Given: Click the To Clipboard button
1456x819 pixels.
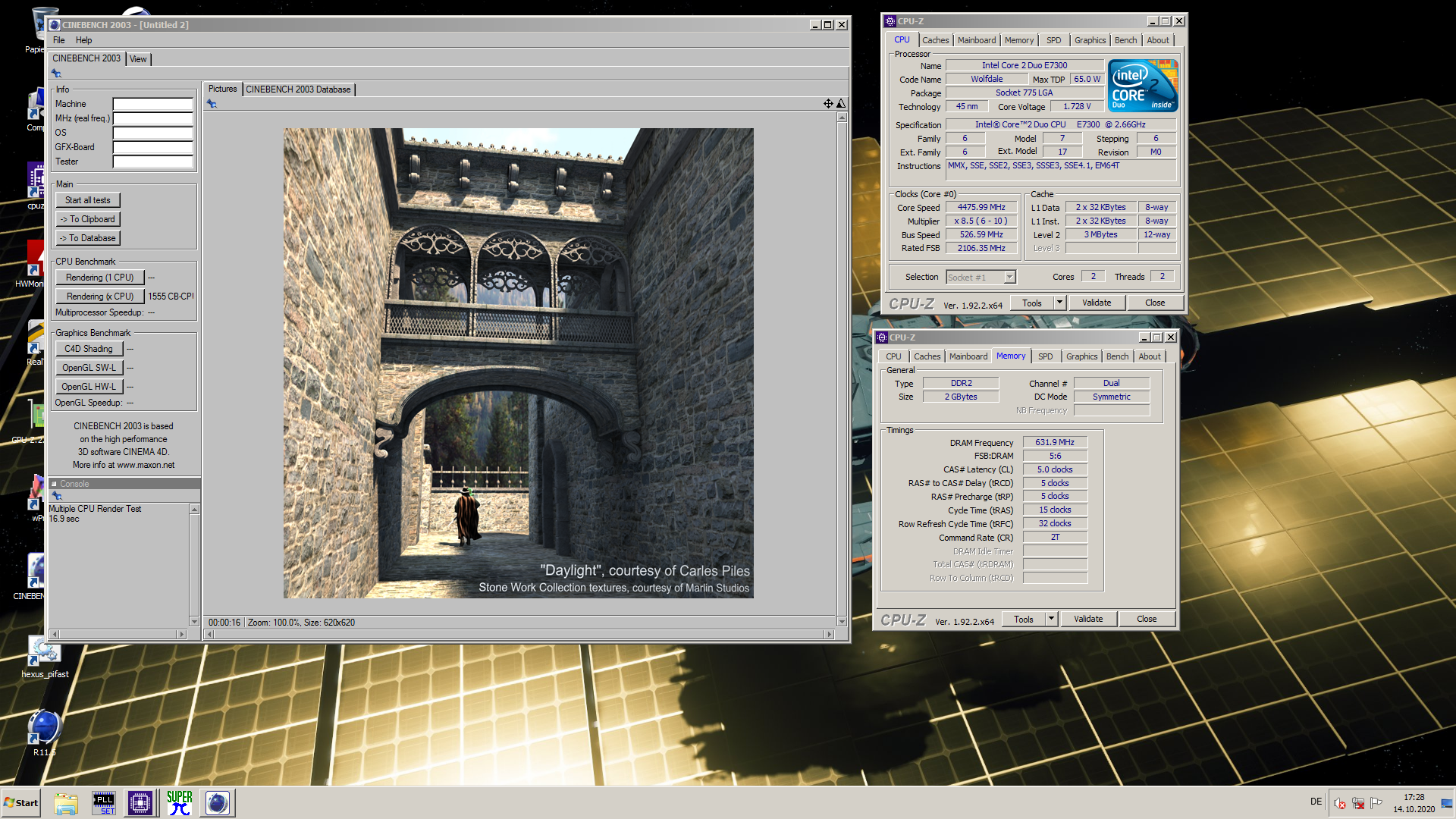Looking at the screenshot, I should point(88,219).
